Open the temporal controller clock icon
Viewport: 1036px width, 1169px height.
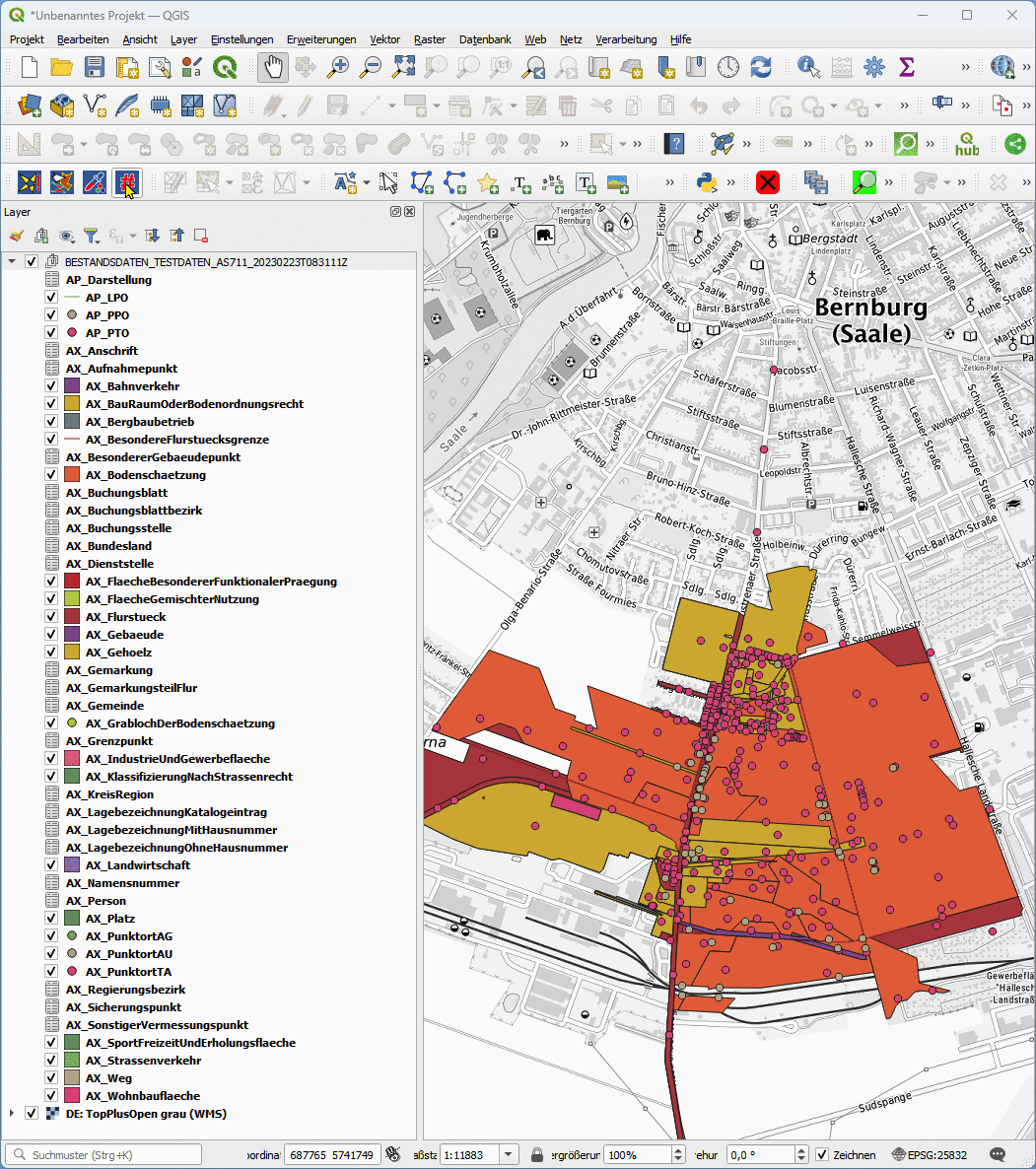pyautogui.click(x=728, y=67)
